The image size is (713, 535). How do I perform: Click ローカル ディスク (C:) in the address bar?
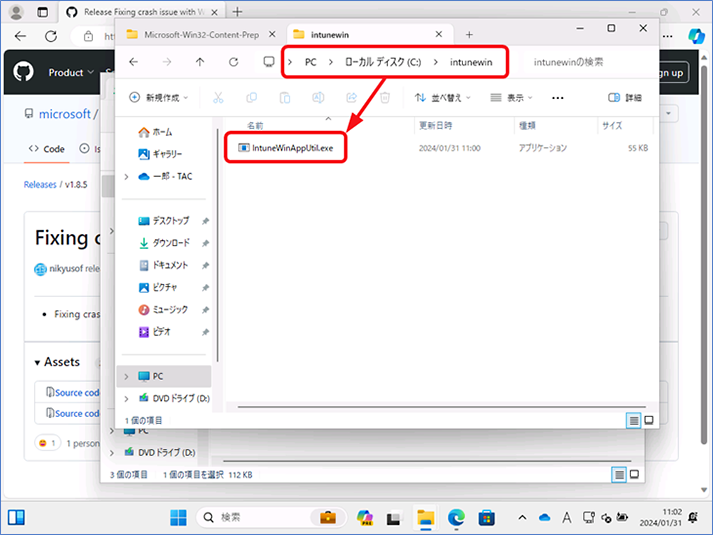(x=383, y=62)
